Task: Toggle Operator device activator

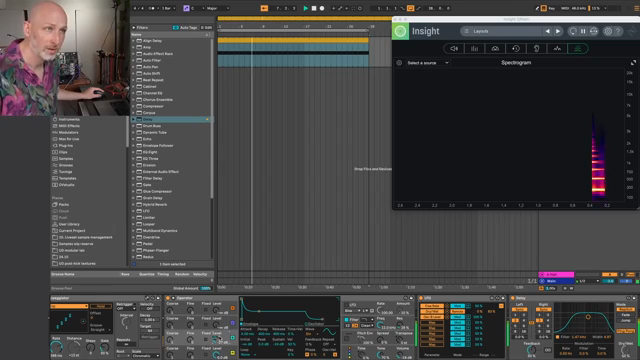Action: [168, 298]
